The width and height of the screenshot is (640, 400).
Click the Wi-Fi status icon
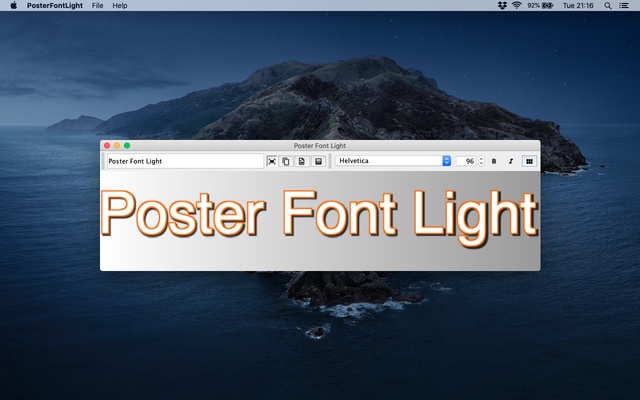[x=516, y=5]
